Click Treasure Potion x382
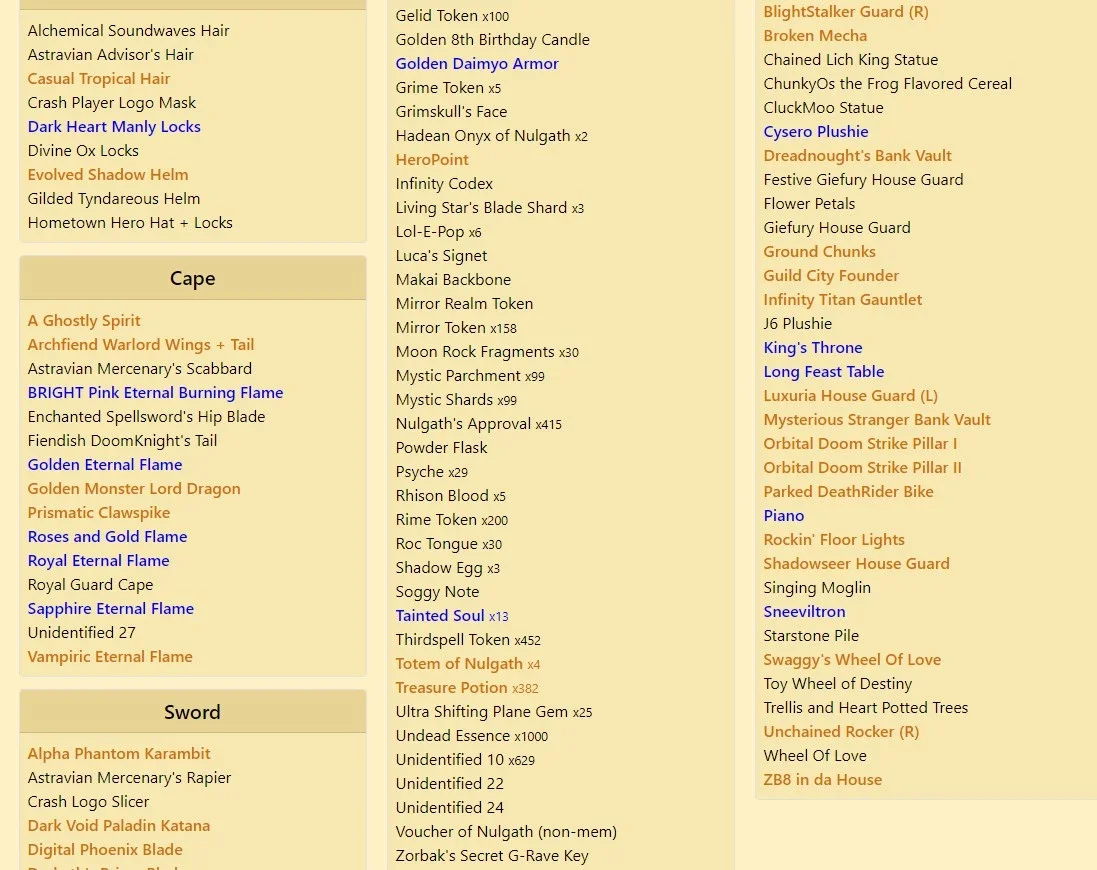Screen dimensions: 1097x870 click(x=467, y=687)
